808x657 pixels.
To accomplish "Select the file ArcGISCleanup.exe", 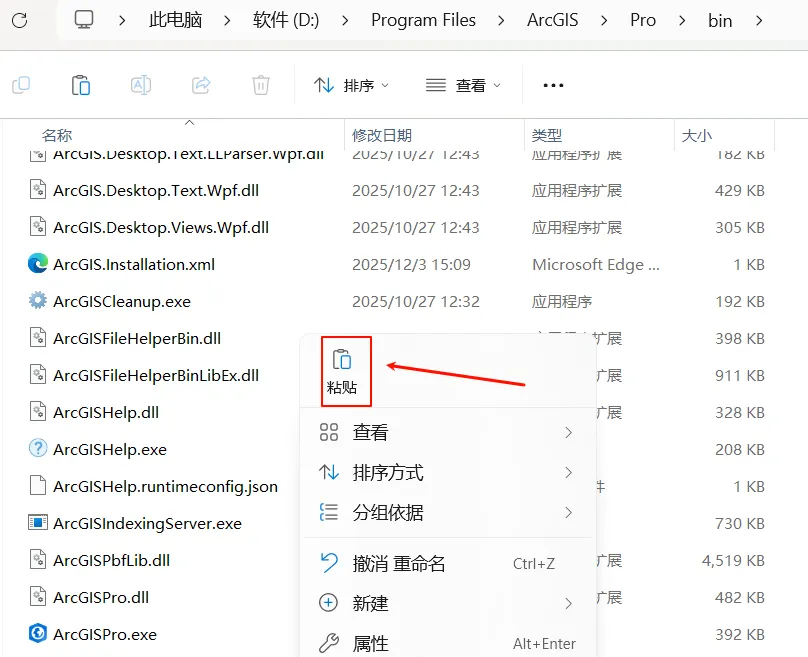I will pyautogui.click(x=122, y=301).
